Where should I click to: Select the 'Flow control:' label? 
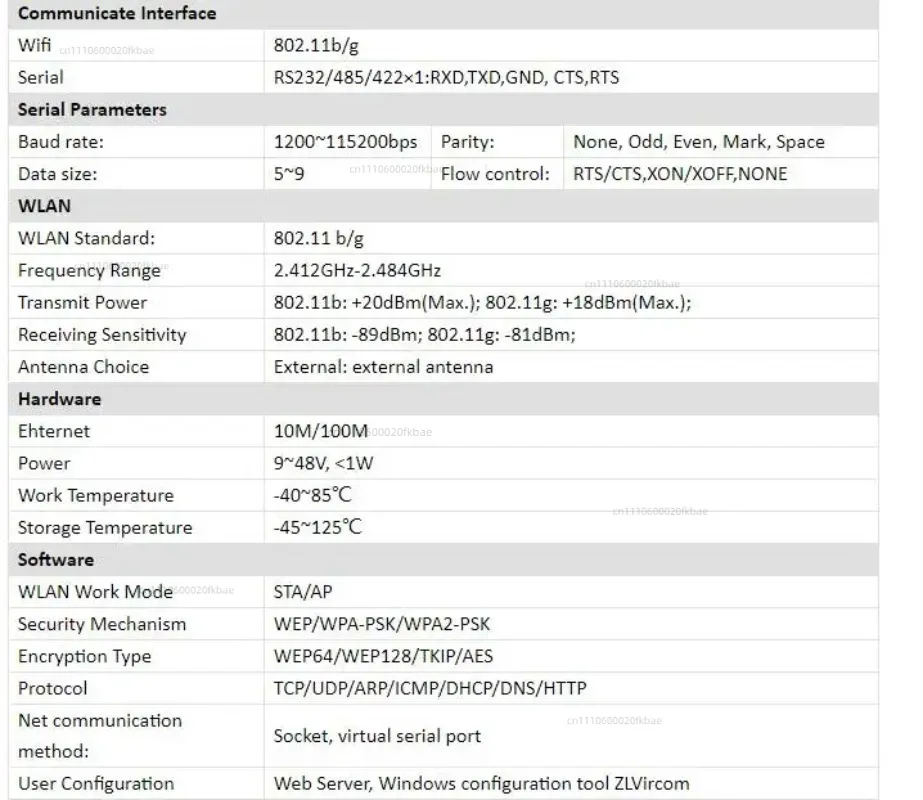(495, 174)
